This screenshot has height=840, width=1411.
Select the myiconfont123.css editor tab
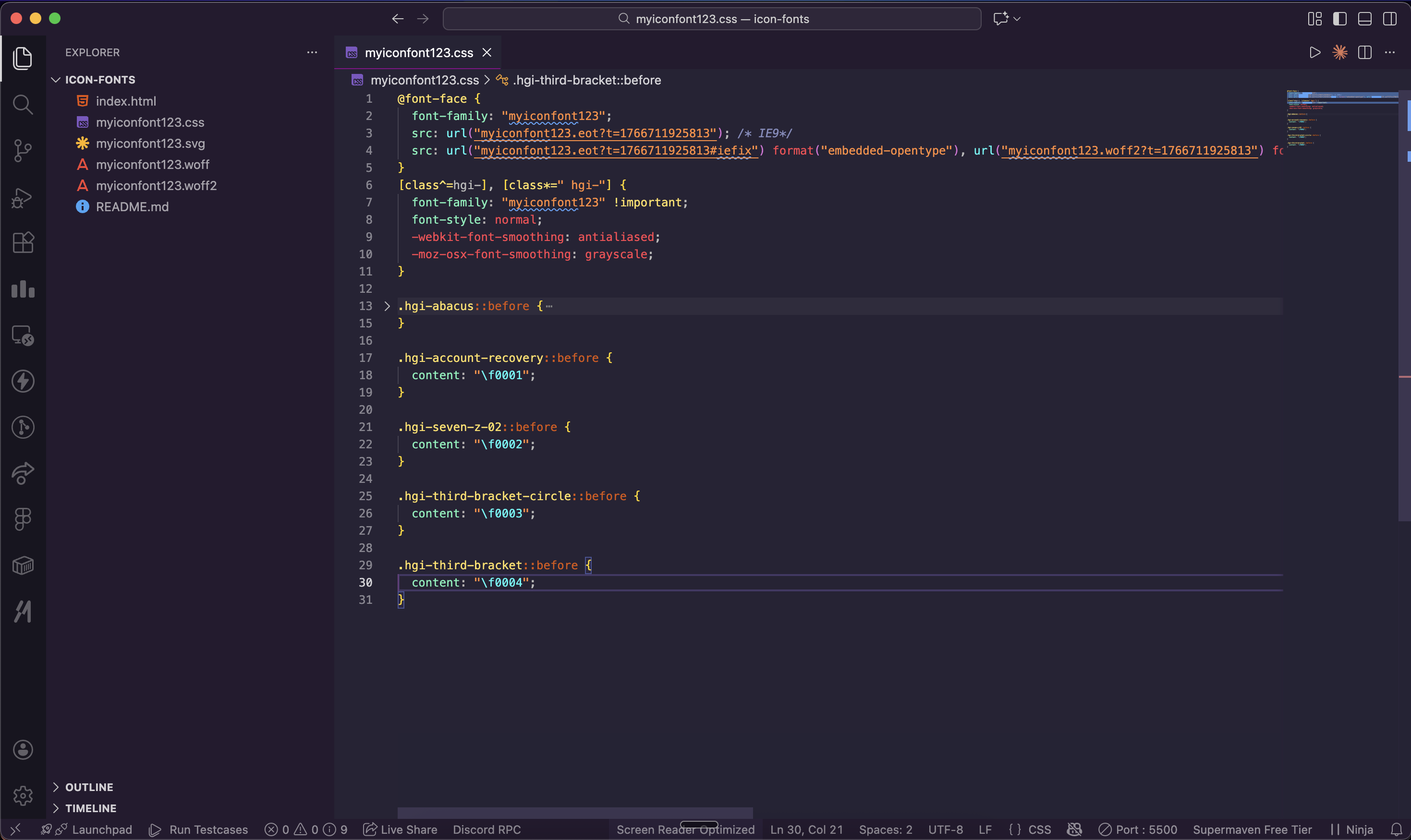point(418,53)
